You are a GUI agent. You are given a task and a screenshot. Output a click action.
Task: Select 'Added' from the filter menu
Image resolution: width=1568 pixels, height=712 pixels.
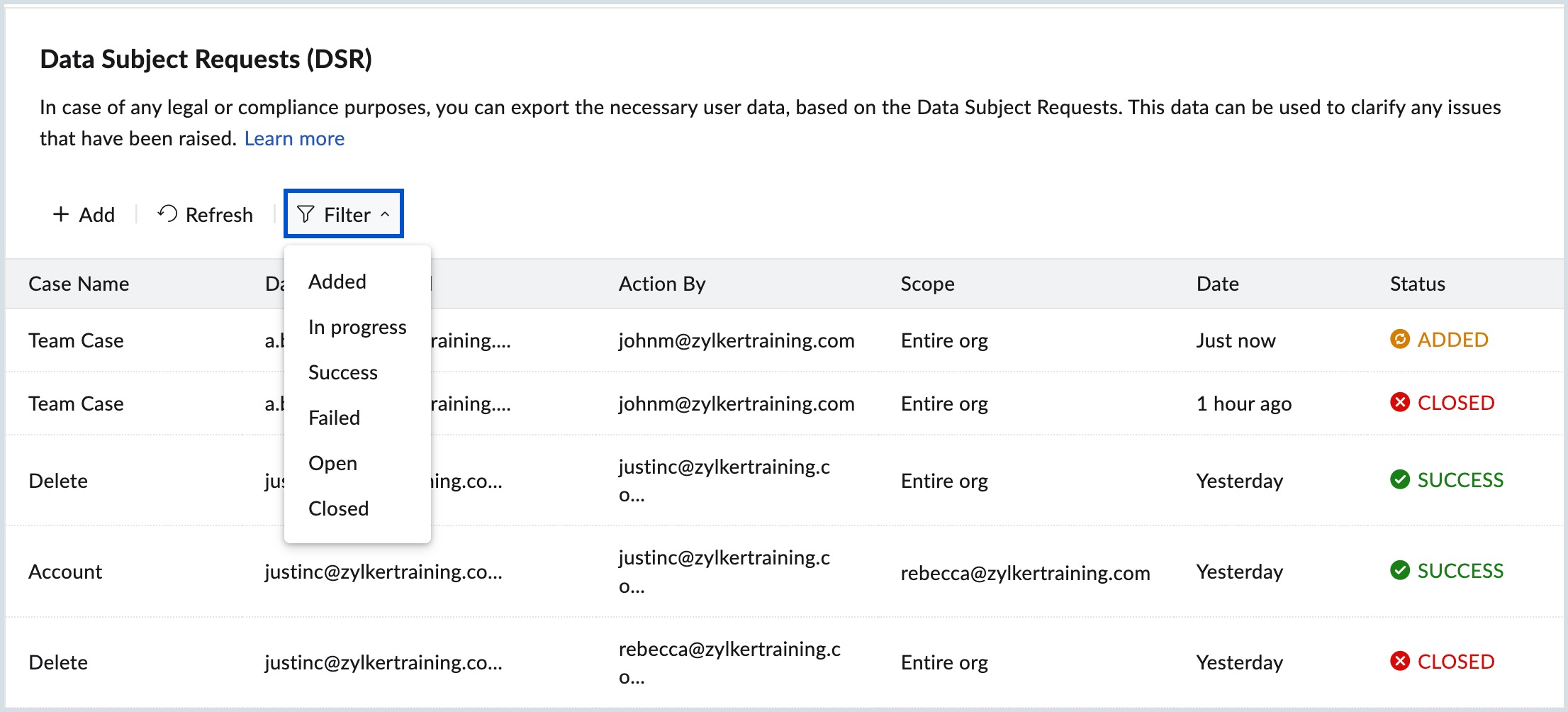[x=337, y=282]
